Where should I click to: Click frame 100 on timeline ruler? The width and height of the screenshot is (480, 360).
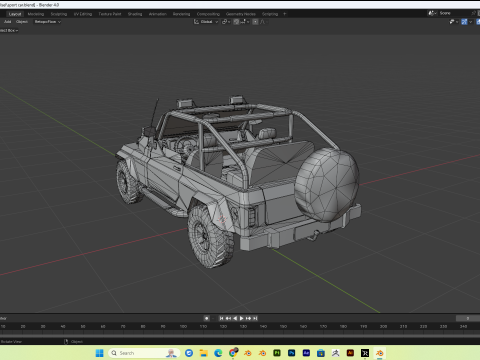(x=183, y=326)
